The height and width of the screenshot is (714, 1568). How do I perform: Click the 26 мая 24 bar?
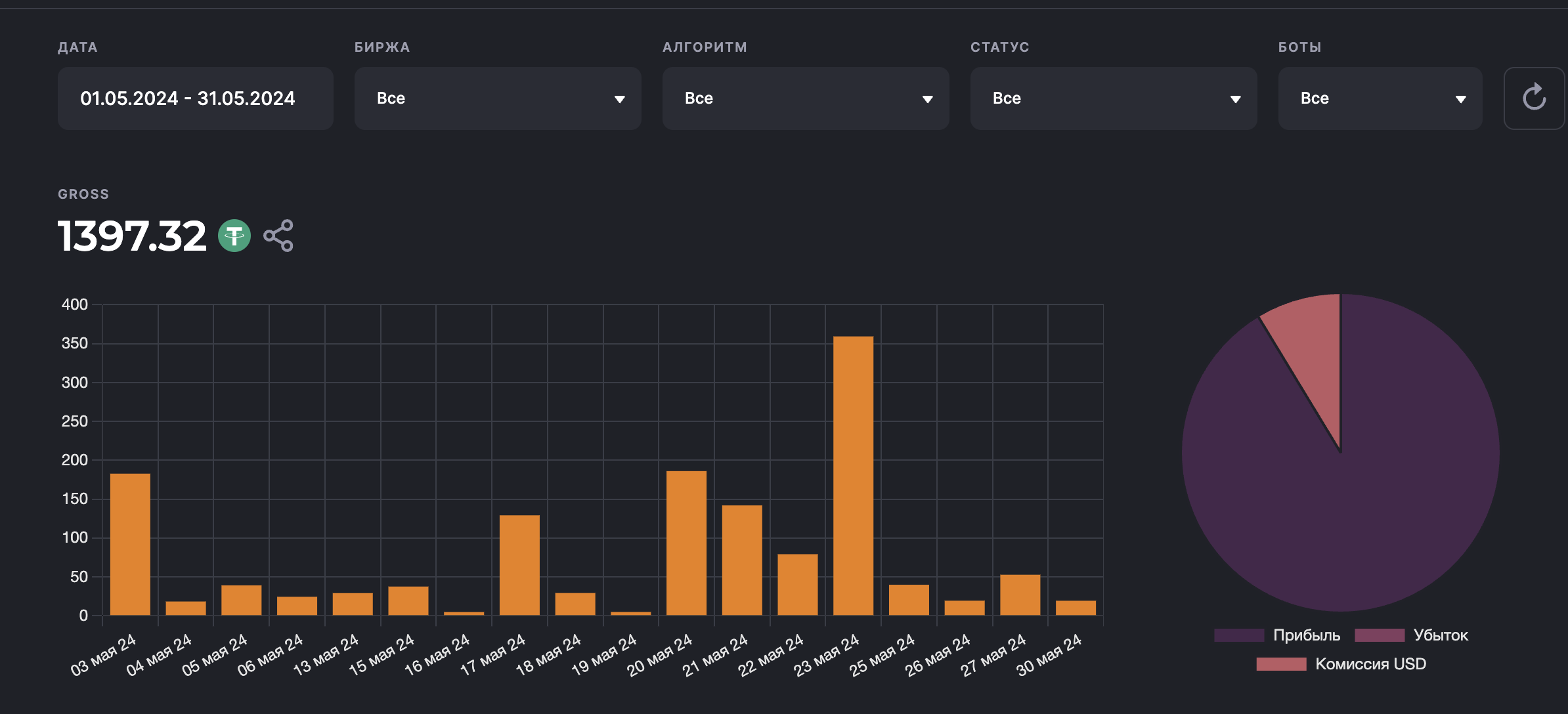coord(965,608)
